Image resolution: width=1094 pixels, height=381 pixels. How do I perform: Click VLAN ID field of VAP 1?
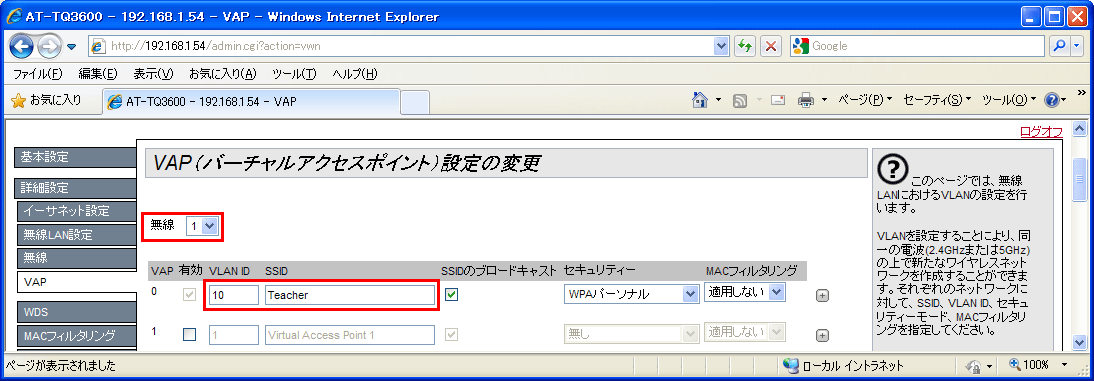click(x=234, y=335)
